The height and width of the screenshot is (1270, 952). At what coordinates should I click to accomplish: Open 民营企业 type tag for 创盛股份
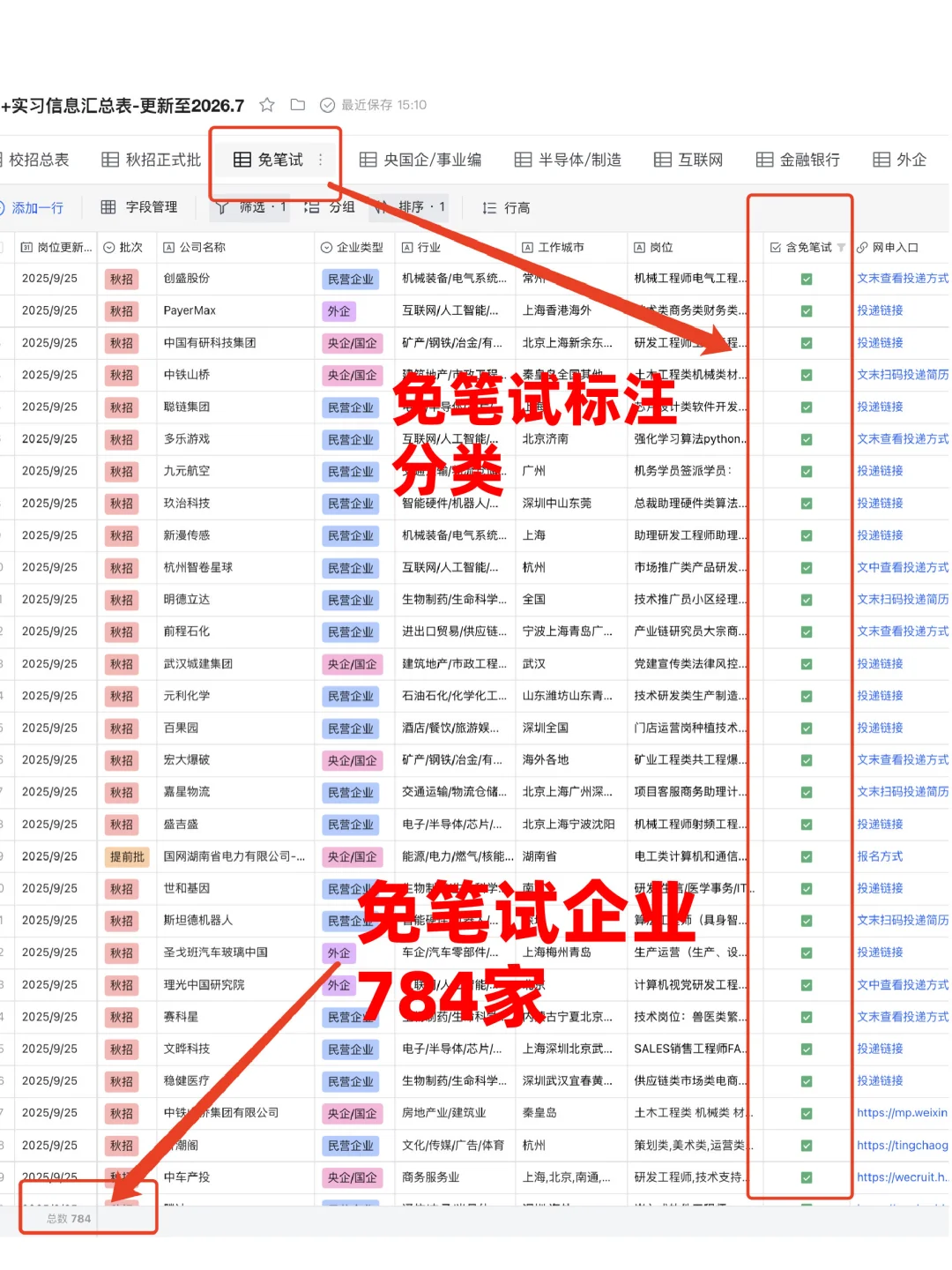point(351,280)
